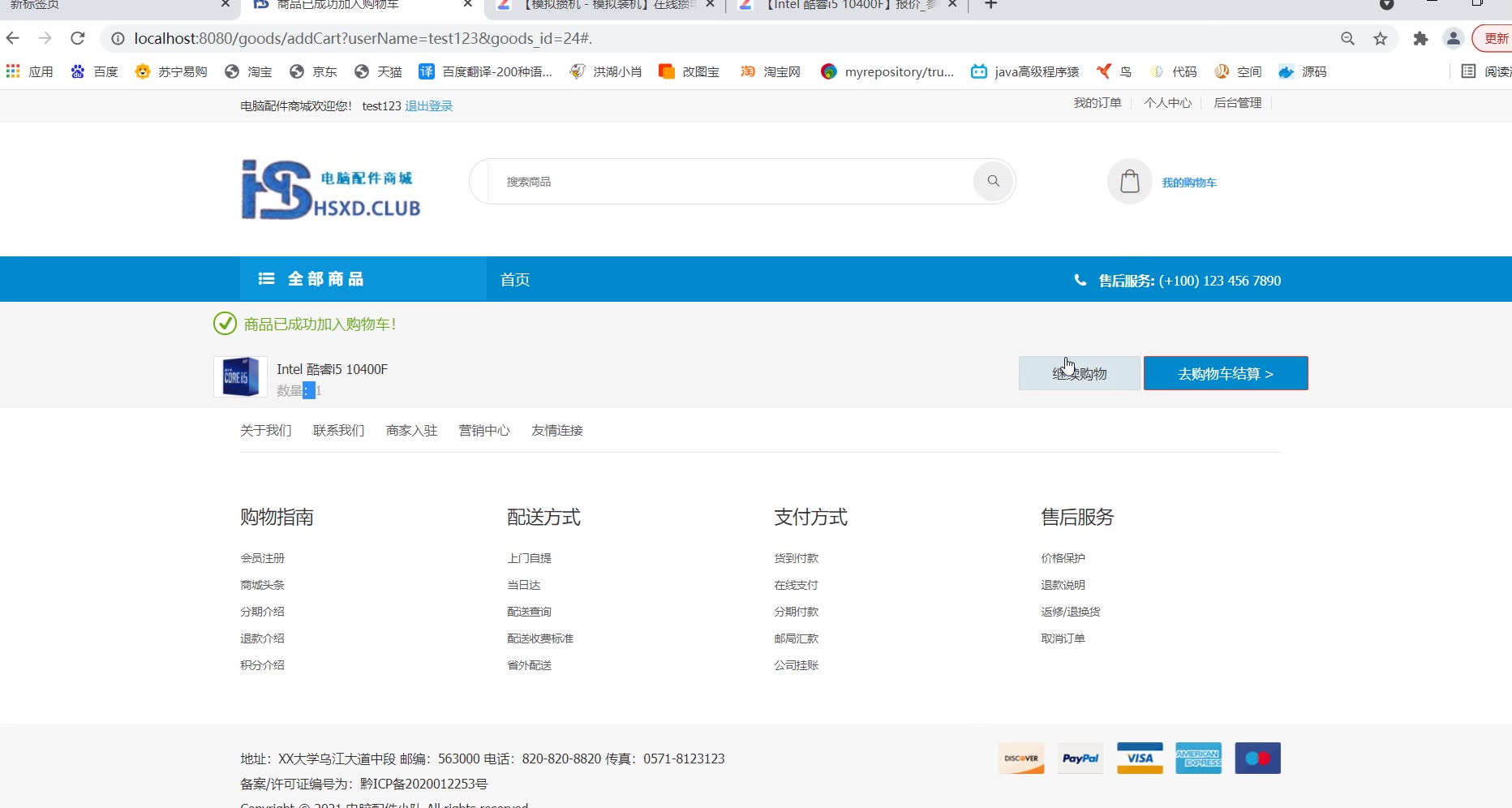Open the 退款说明 link

1063,585
